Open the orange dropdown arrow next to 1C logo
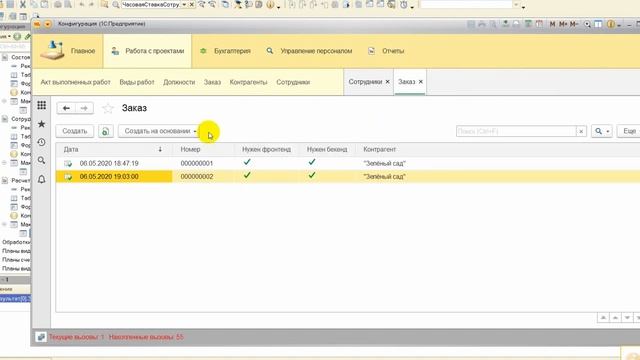The image size is (640, 360). (48, 24)
